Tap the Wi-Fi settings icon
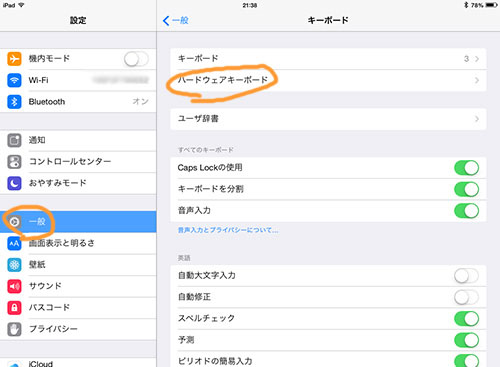The image size is (500, 367). pyautogui.click(x=14, y=80)
